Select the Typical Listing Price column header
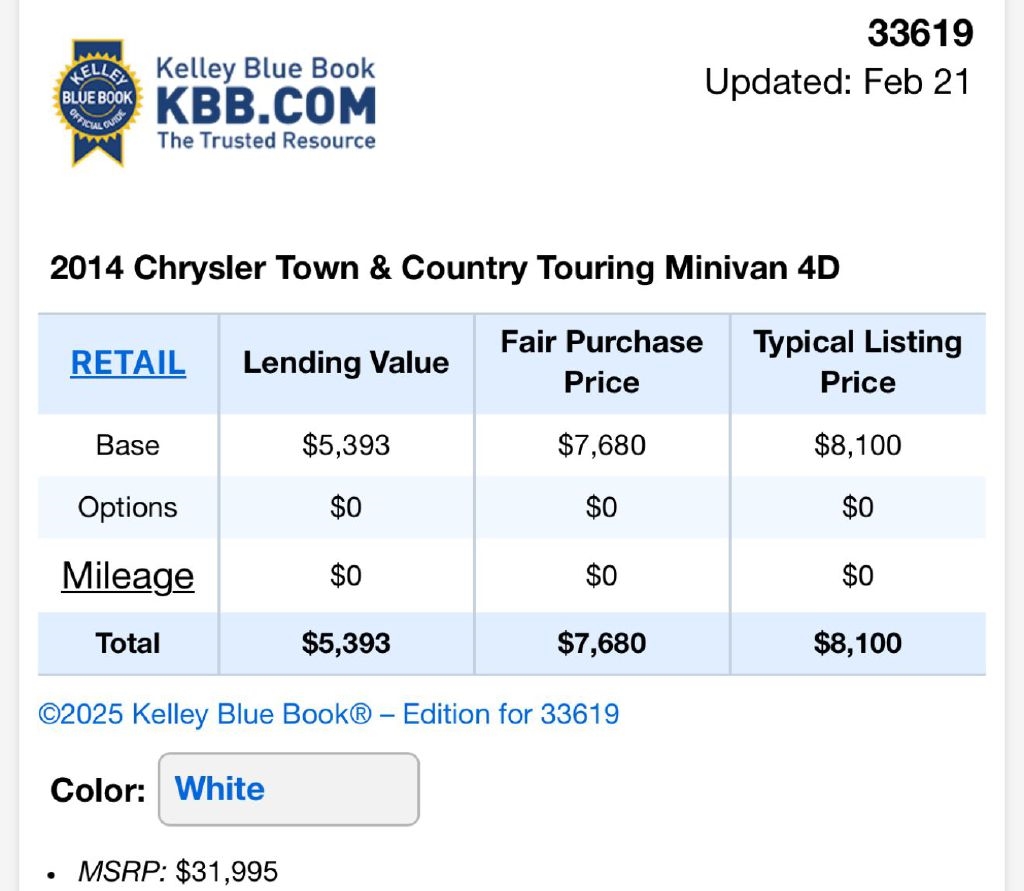The height and width of the screenshot is (891, 1024). click(x=858, y=362)
